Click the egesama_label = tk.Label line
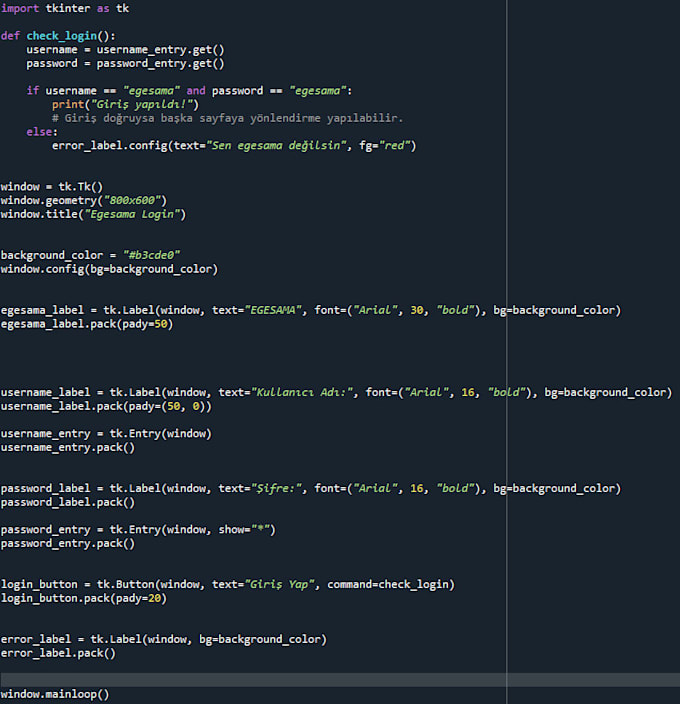This screenshot has height=704, width=680. pyautogui.click(x=311, y=310)
